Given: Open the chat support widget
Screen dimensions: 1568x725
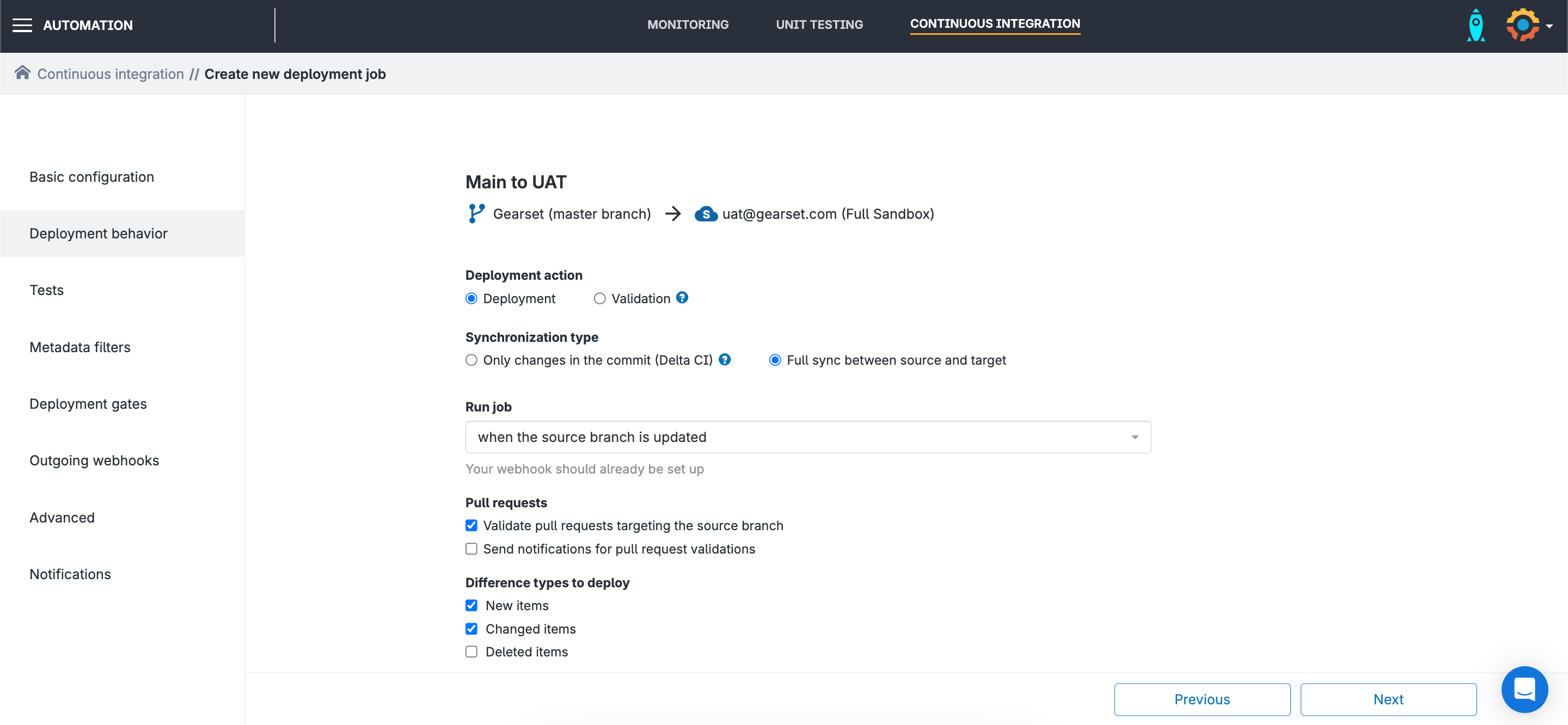Looking at the screenshot, I should (x=1524, y=689).
